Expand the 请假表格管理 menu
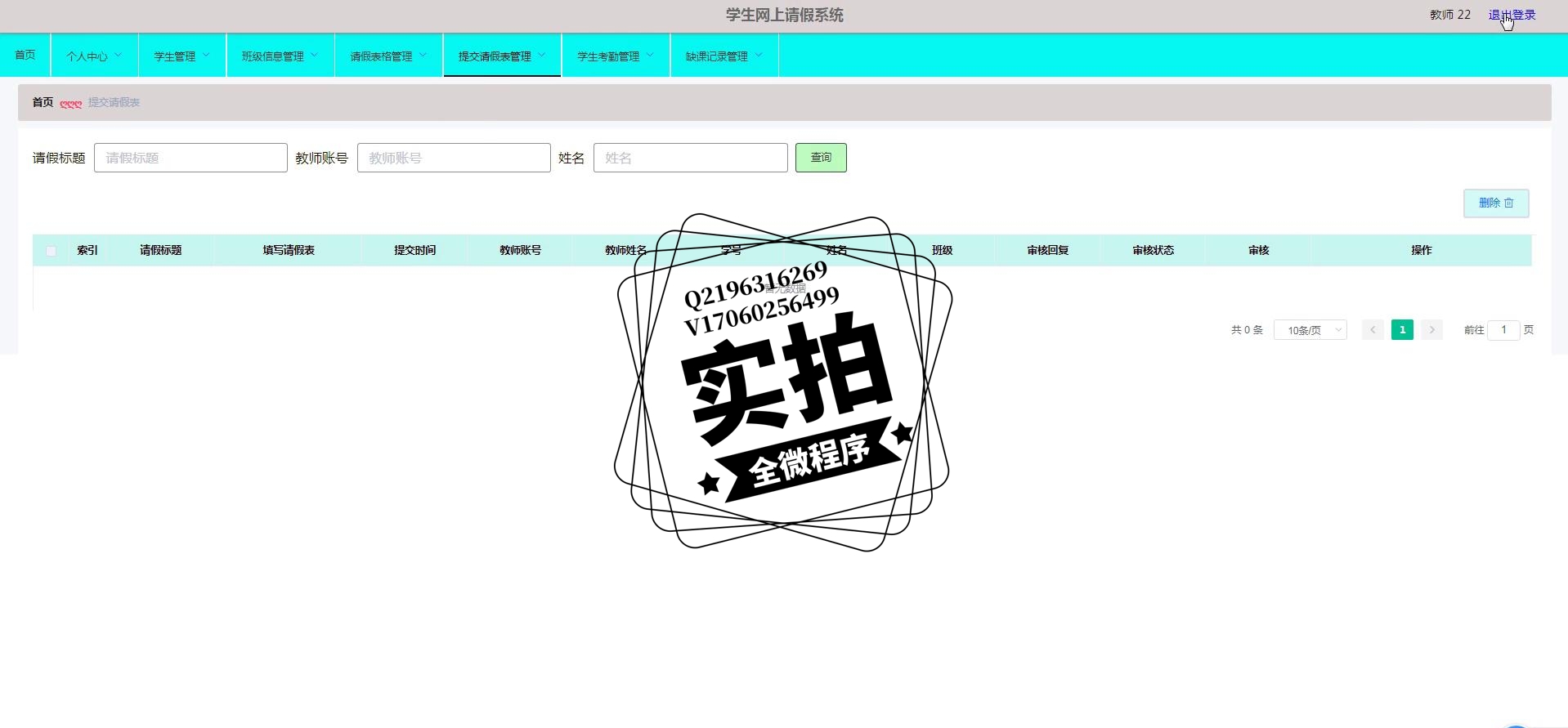Viewport: 1568px width, 728px height. tap(388, 56)
